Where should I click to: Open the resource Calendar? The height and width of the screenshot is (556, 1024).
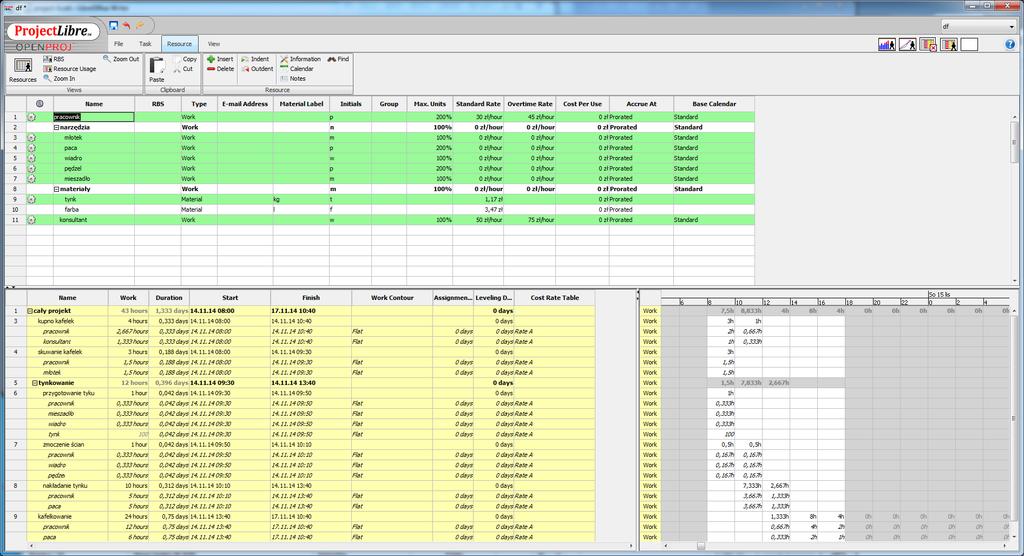[297, 69]
